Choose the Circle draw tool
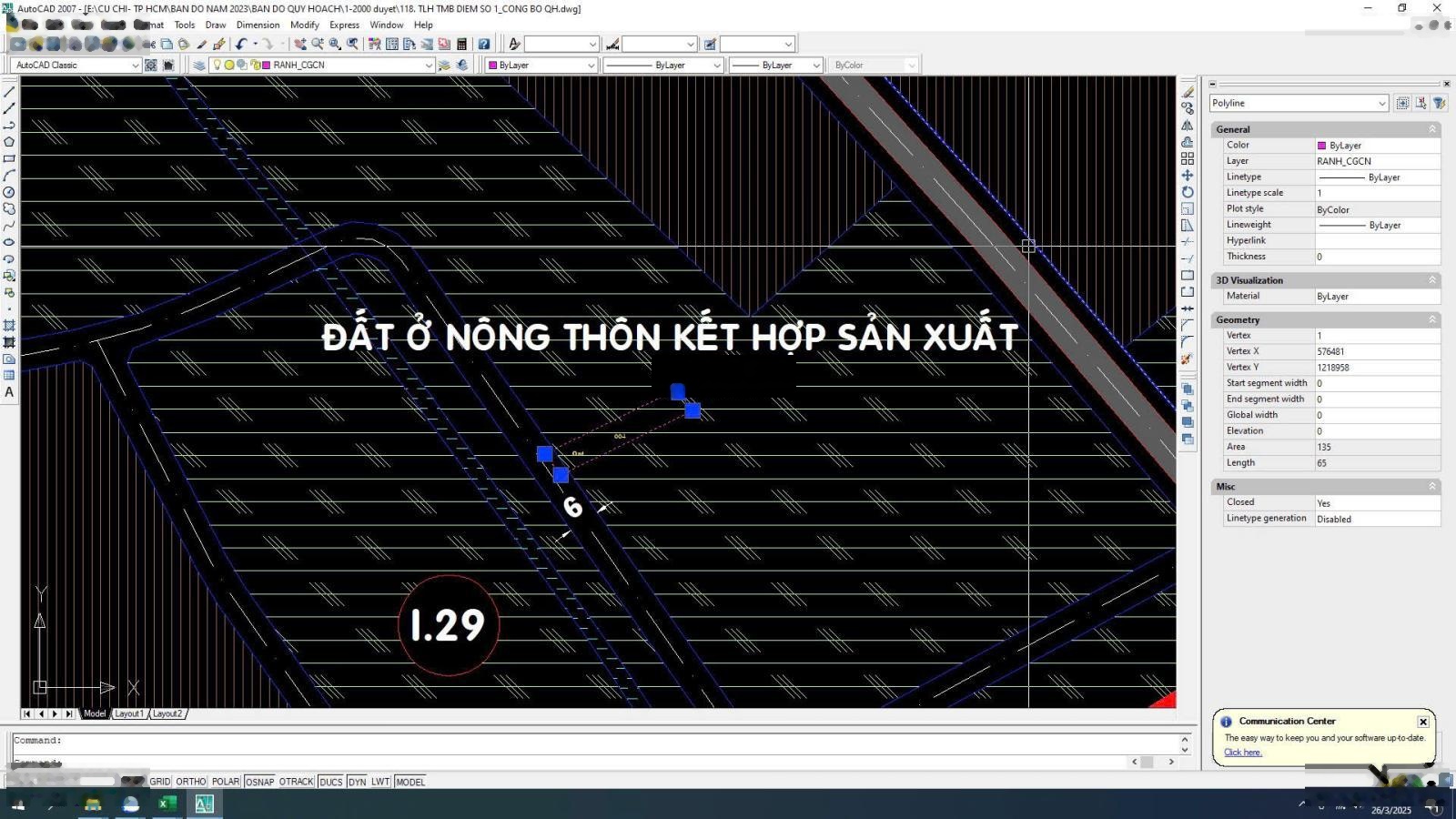This screenshot has width=1456, height=819. pyautogui.click(x=9, y=192)
